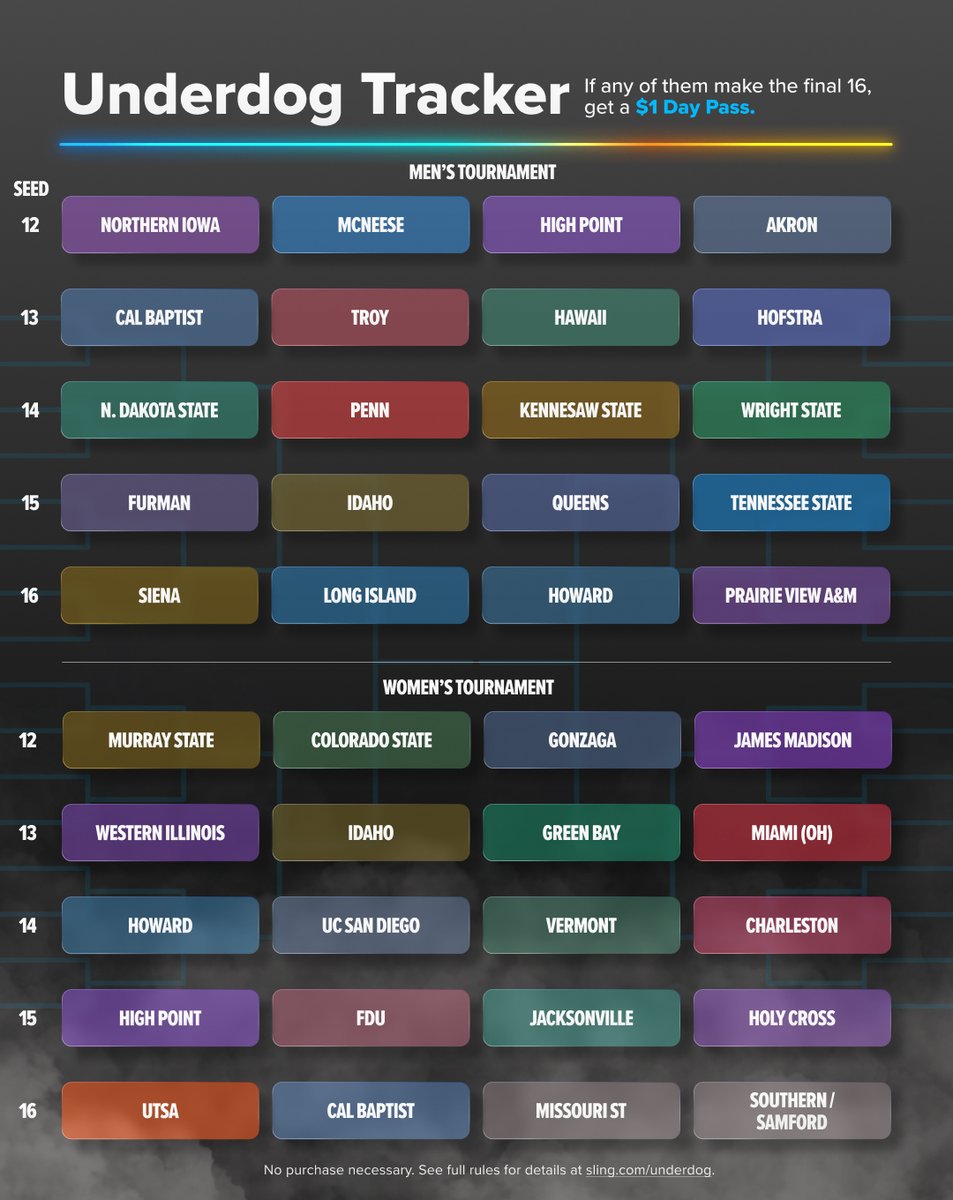Click the Queens team box
This screenshot has width=953, height=1200.
[581, 503]
